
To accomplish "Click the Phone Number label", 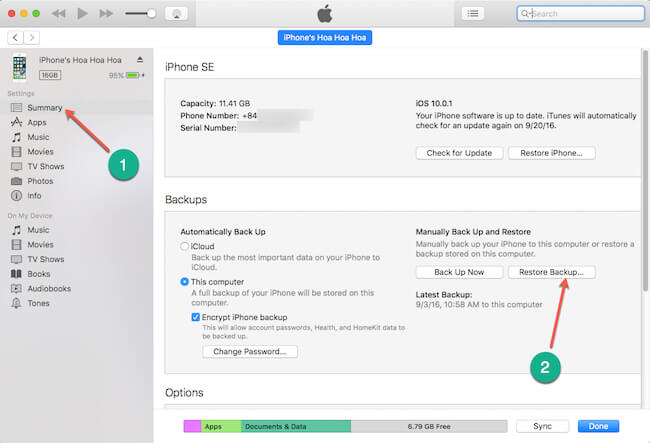I will point(209,116).
